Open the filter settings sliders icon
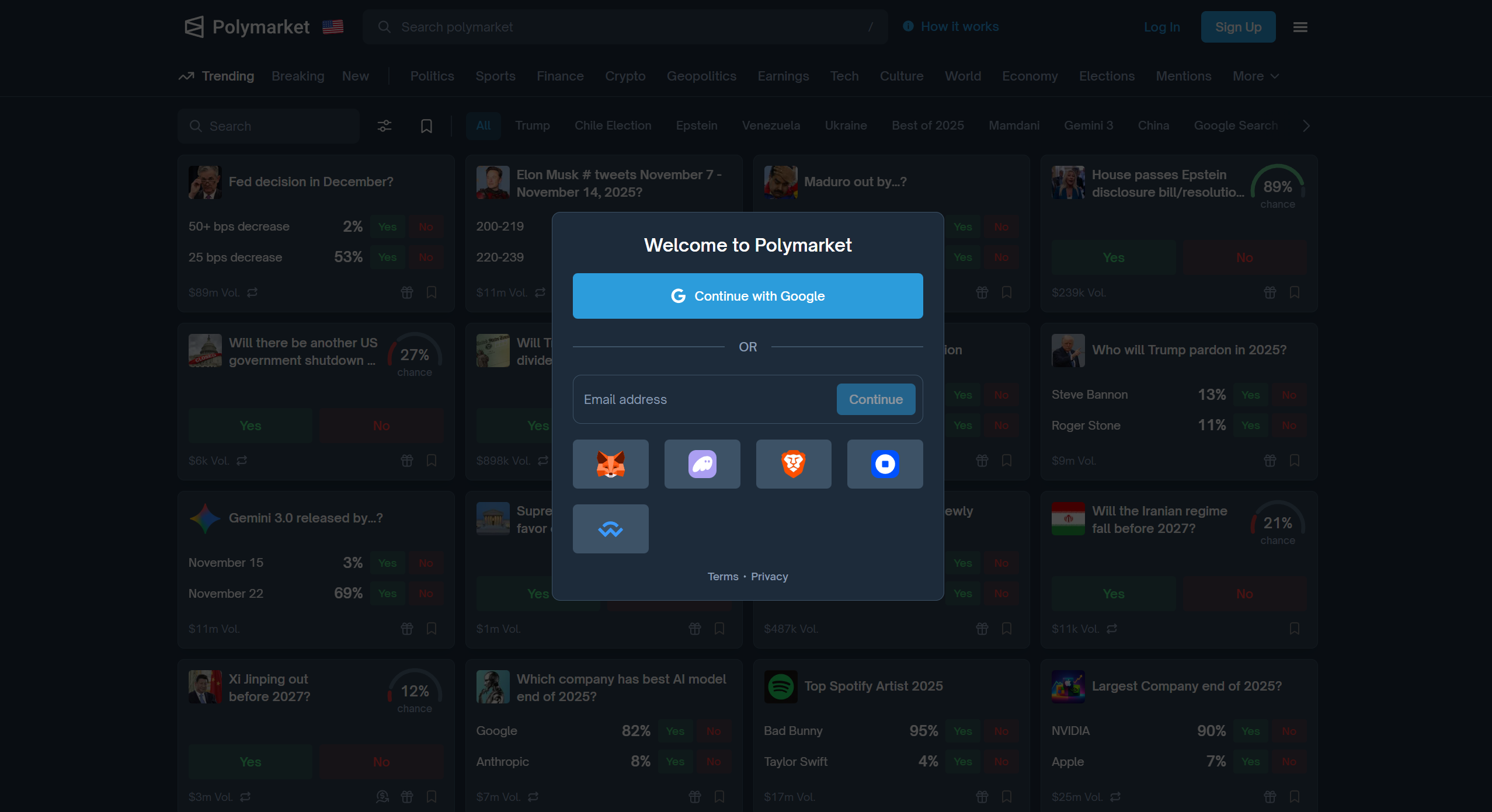The height and width of the screenshot is (812, 1492). coord(384,126)
